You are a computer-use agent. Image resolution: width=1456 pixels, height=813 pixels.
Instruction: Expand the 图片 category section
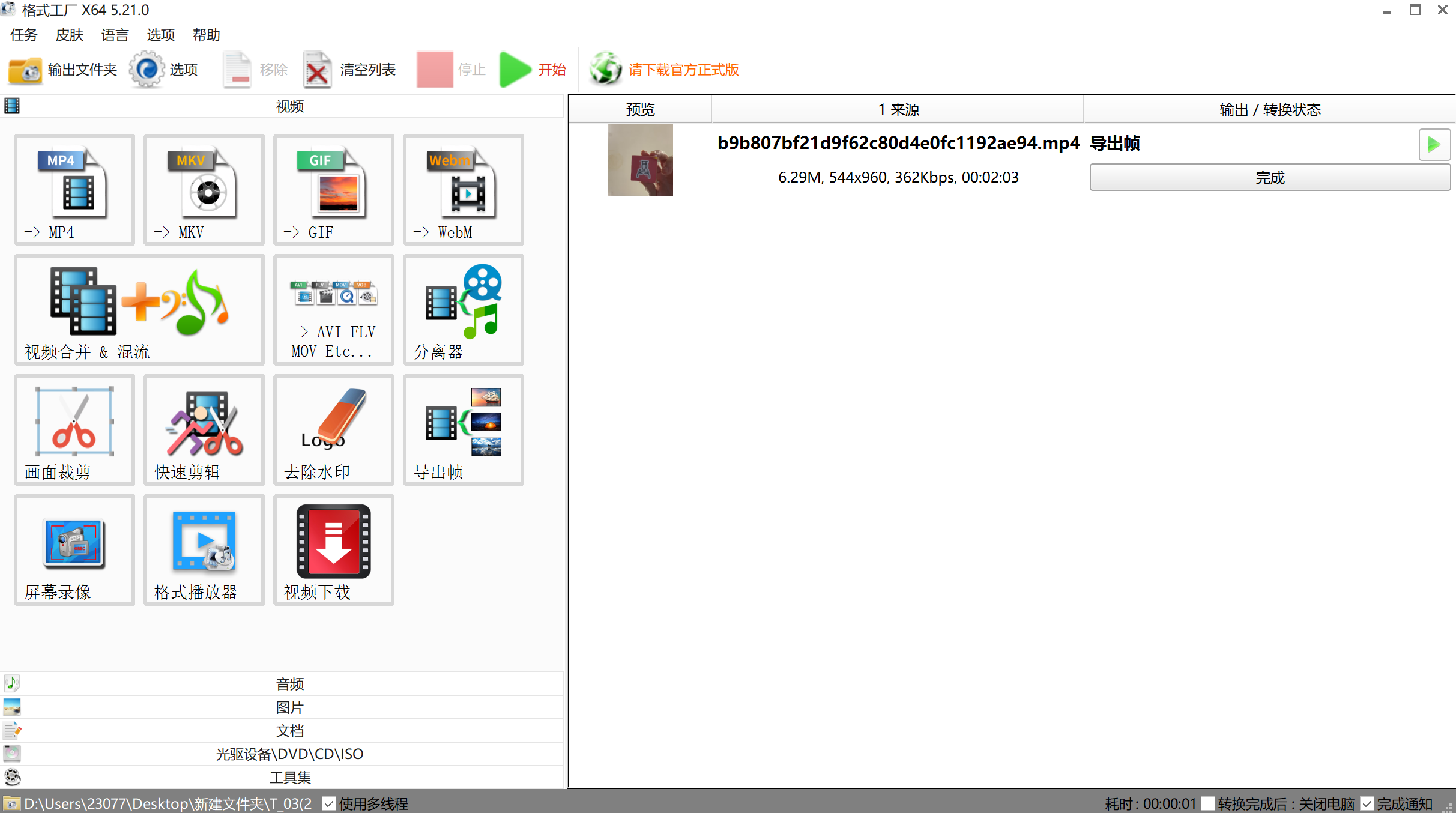[289, 707]
